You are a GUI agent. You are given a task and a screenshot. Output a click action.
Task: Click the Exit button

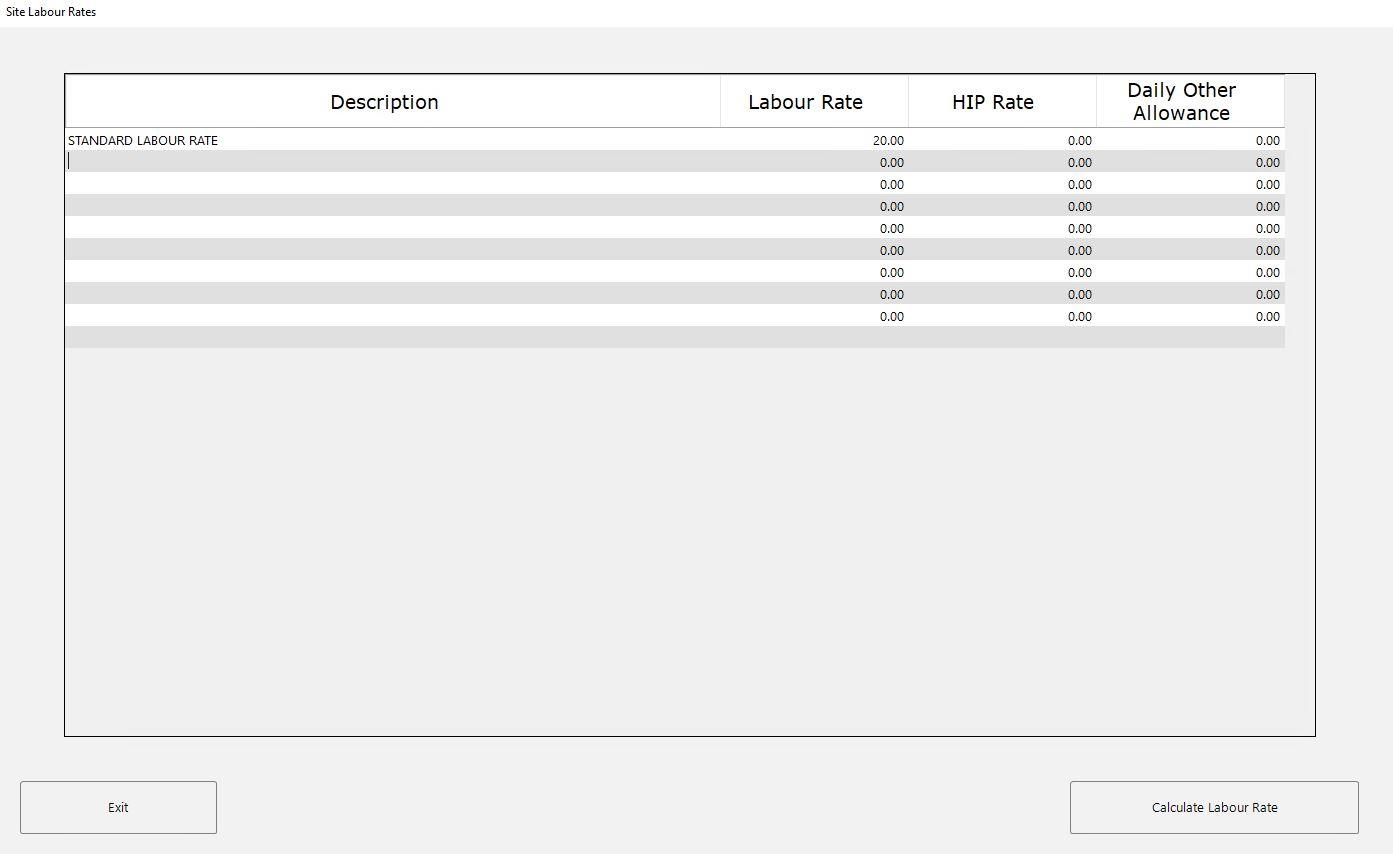tap(117, 807)
